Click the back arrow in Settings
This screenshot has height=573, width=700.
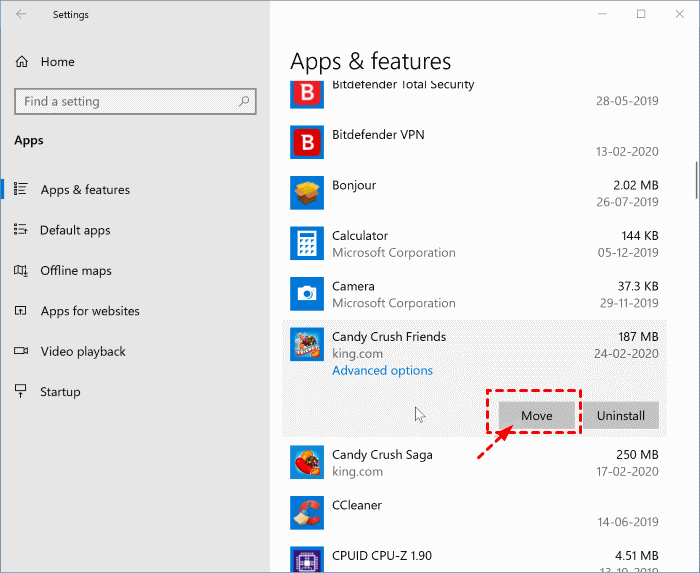pos(21,14)
